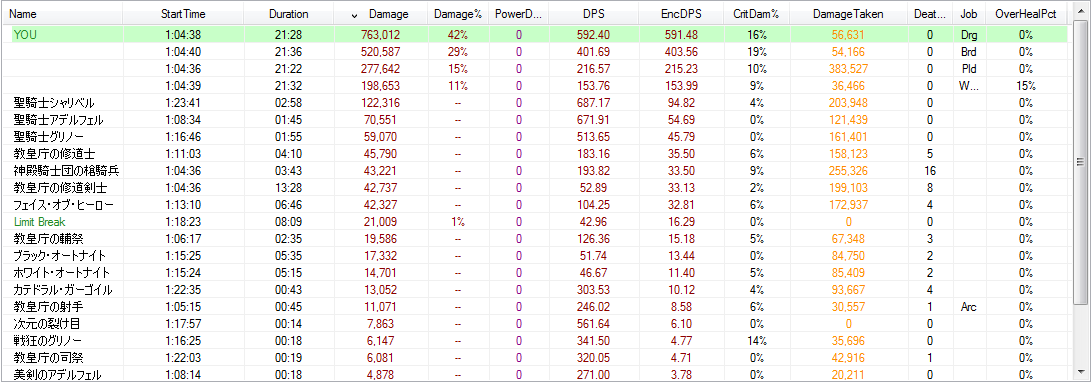This screenshot has height=387, width=1092.
Task: Click the scrollbar up arrow
Action: [1080, 10]
